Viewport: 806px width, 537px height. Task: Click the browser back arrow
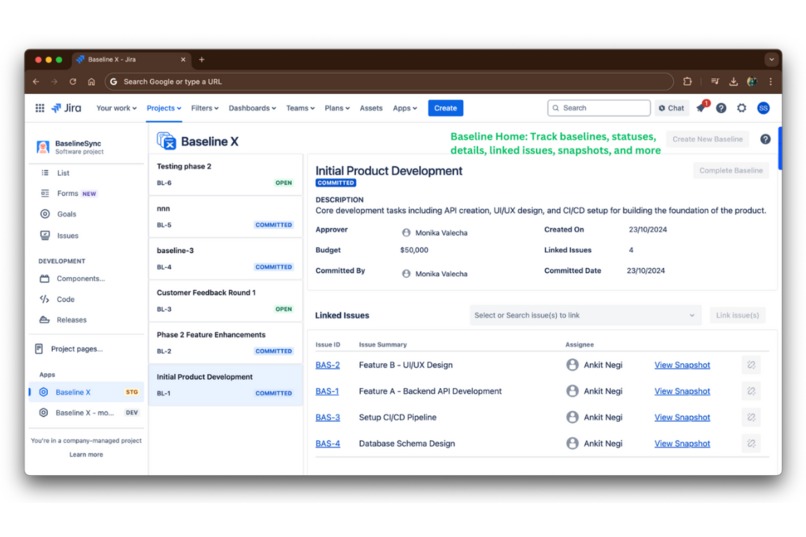pos(35,81)
